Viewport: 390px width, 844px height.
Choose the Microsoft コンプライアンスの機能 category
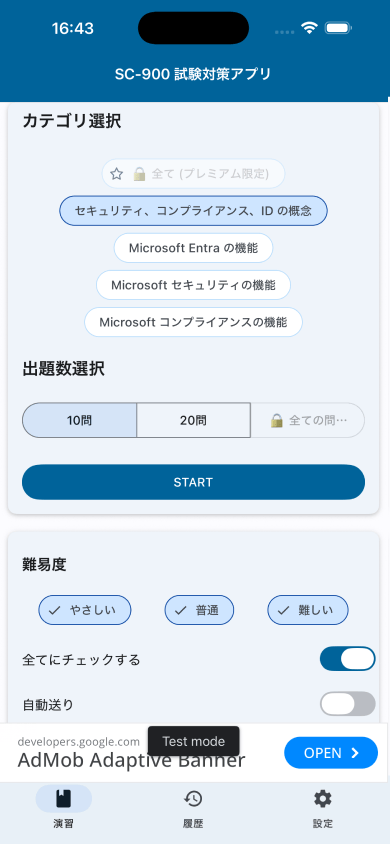click(x=193, y=322)
